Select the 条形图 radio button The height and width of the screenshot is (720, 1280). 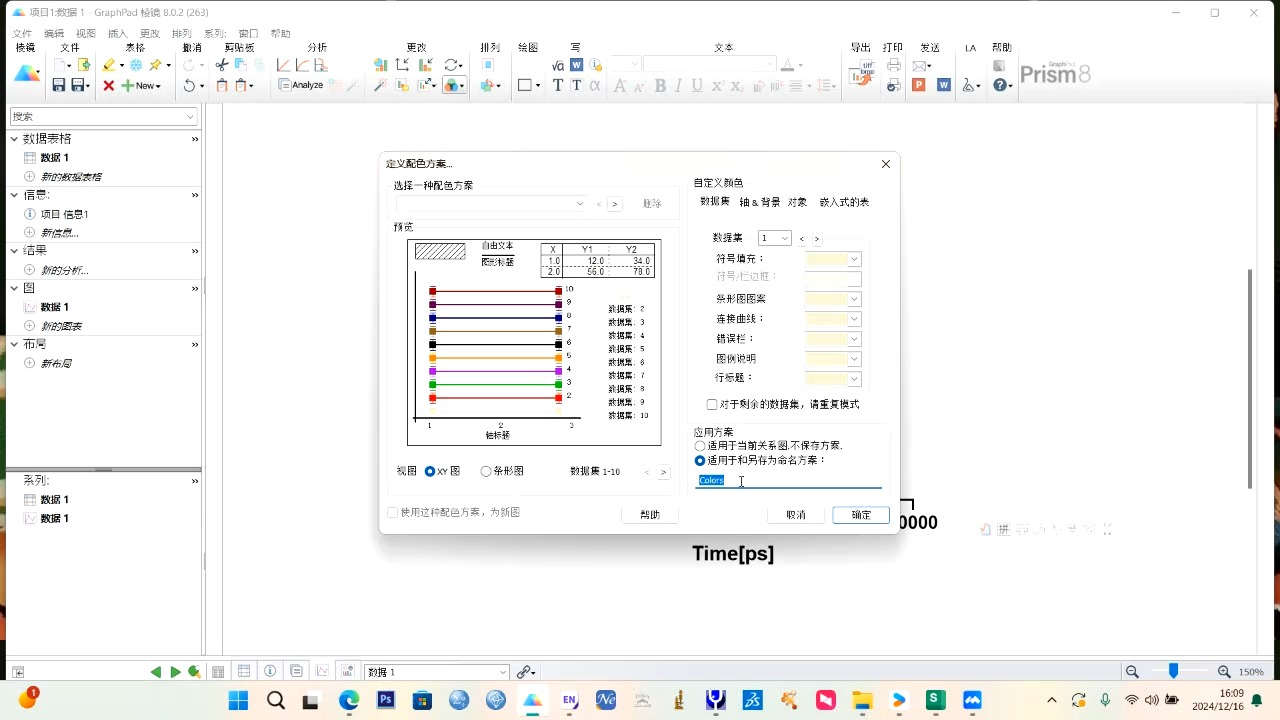(x=486, y=471)
